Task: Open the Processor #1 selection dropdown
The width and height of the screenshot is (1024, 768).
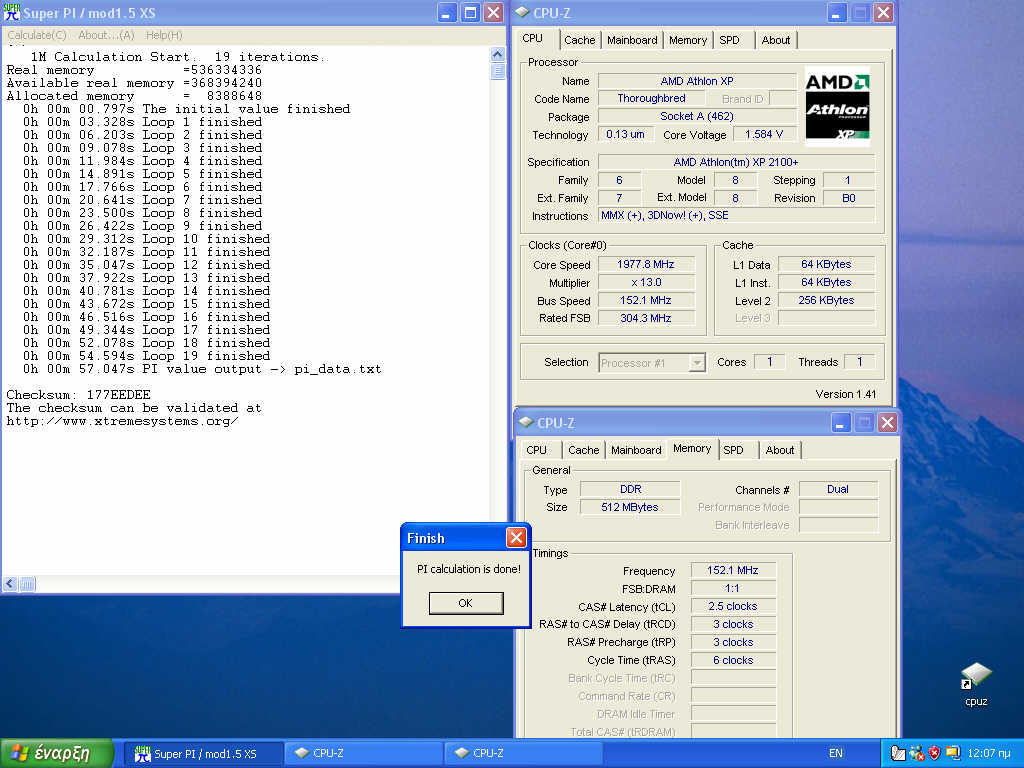Action: click(x=697, y=362)
